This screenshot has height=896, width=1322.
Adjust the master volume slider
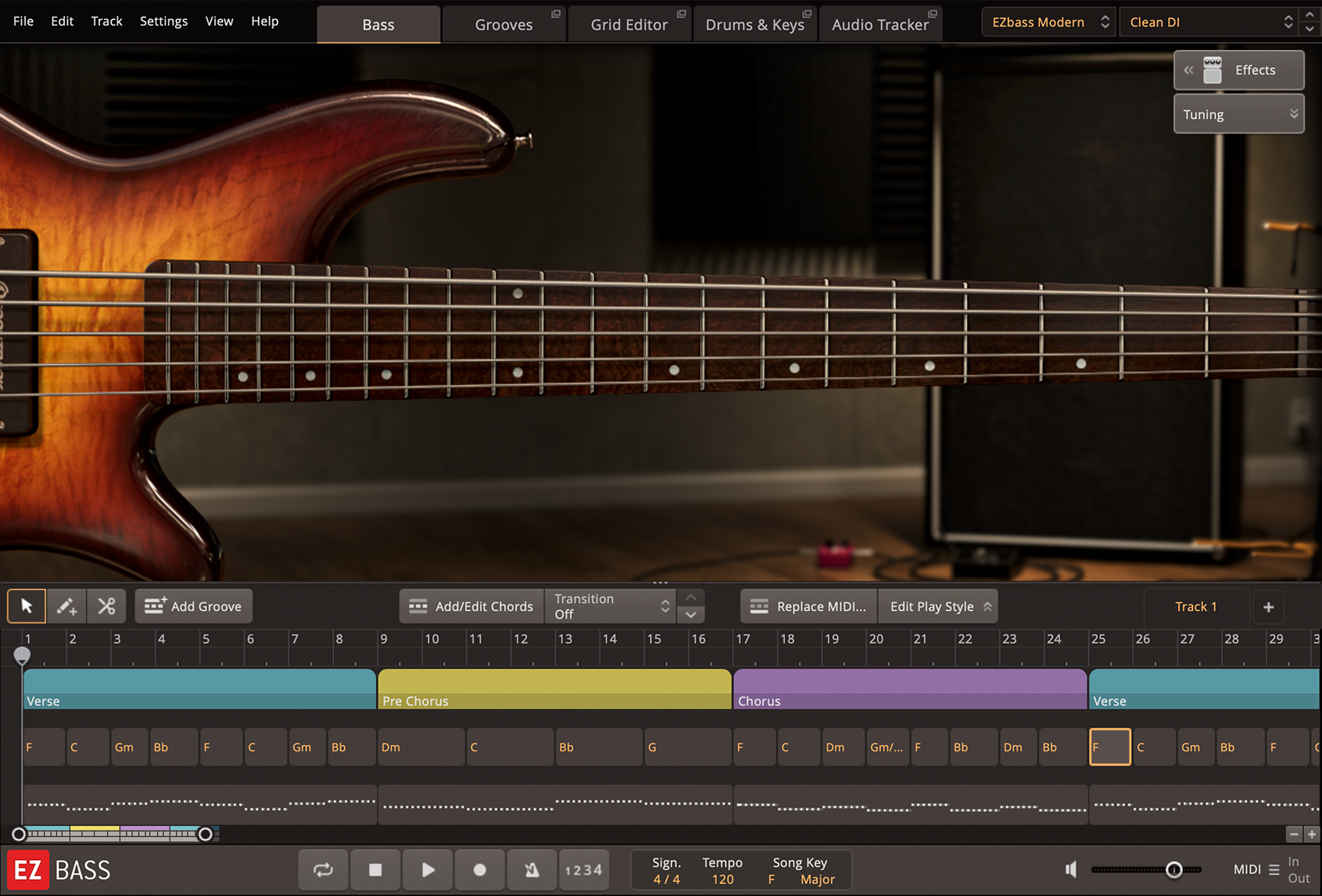(x=1174, y=870)
